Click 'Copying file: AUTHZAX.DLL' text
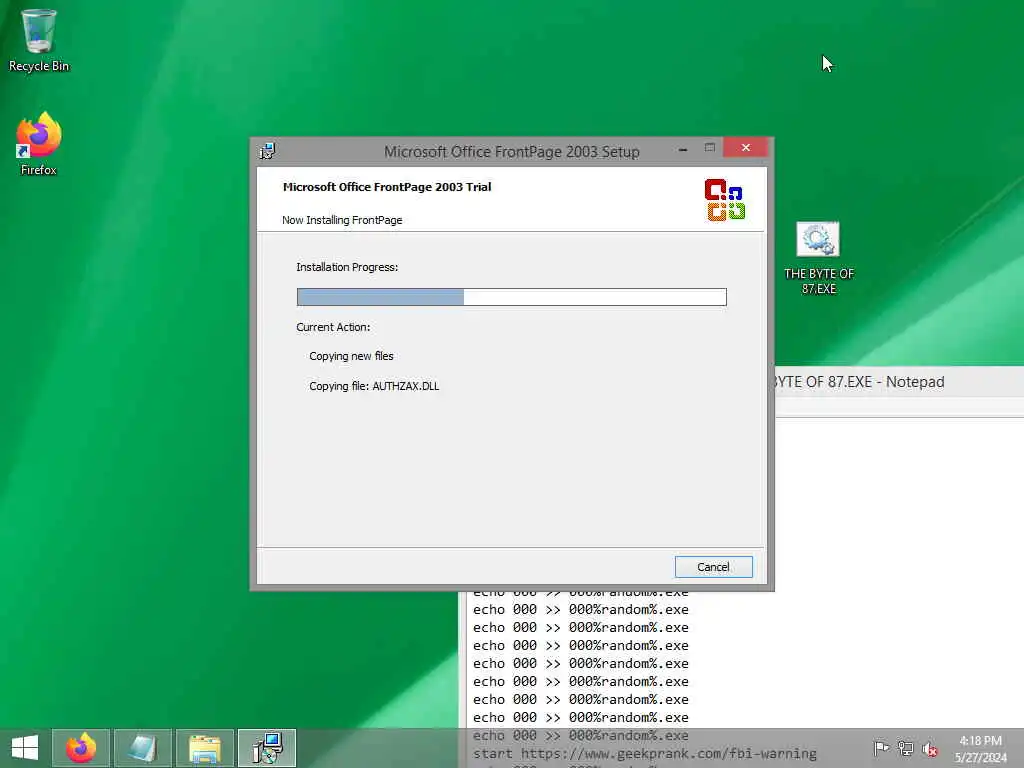 pyautogui.click(x=374, y=386)
